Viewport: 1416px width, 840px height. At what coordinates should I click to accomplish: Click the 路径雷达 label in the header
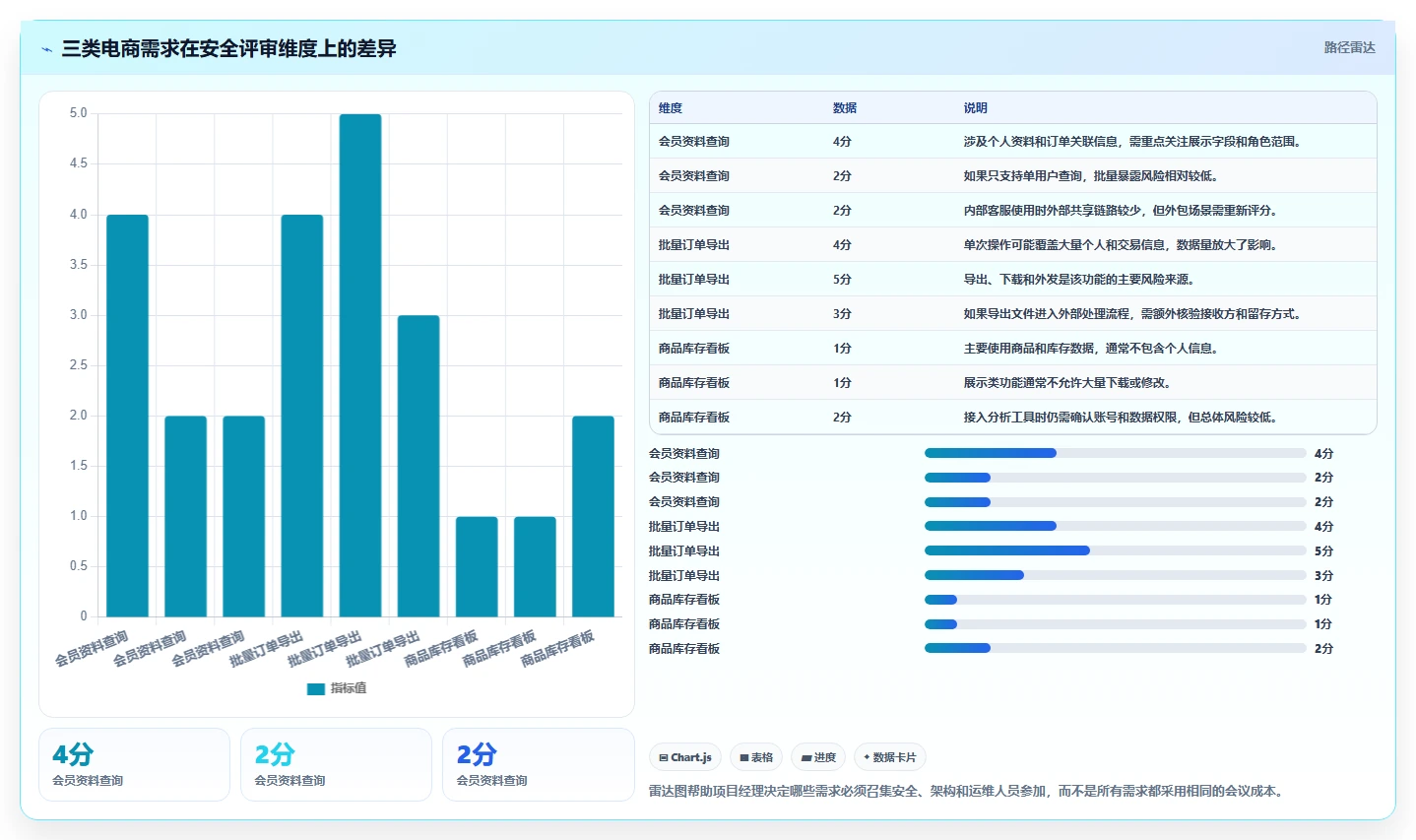pos(1349,47)
